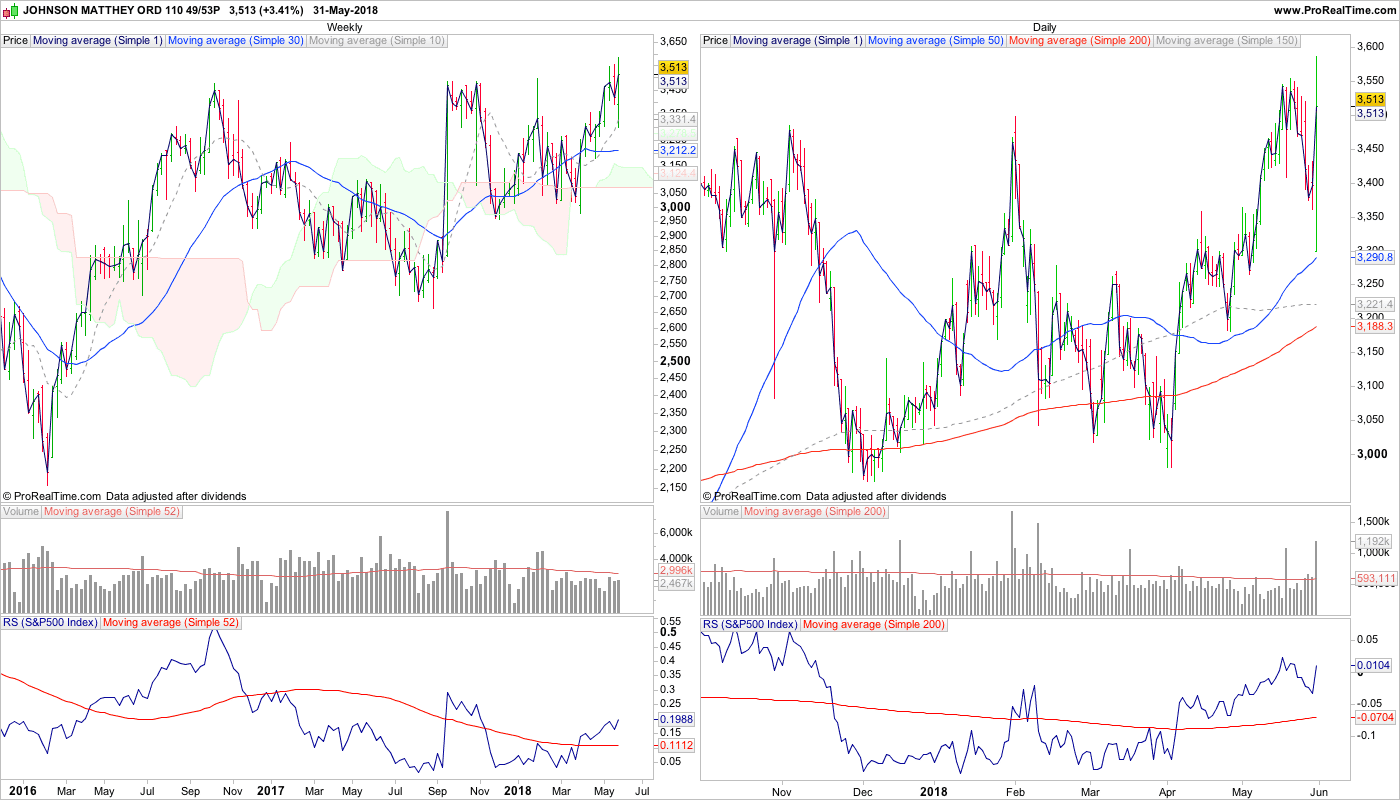Click the yellow 3,513 price tag on Weekly chart
1400x800 pixels.
coord(673,68)
